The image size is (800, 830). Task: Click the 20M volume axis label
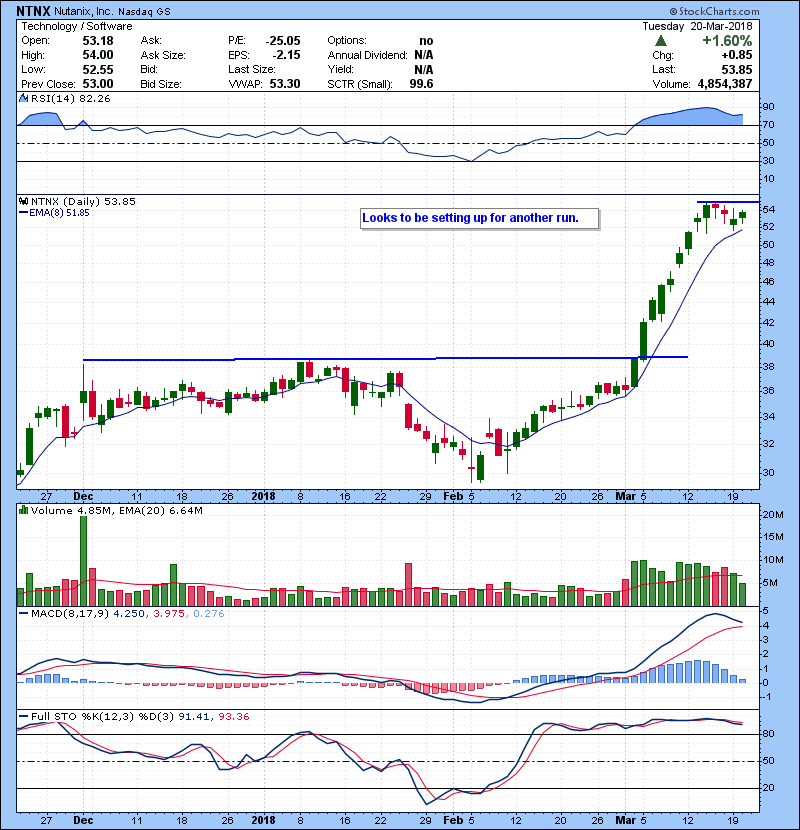pyautogui.click(x=772, y=515)
